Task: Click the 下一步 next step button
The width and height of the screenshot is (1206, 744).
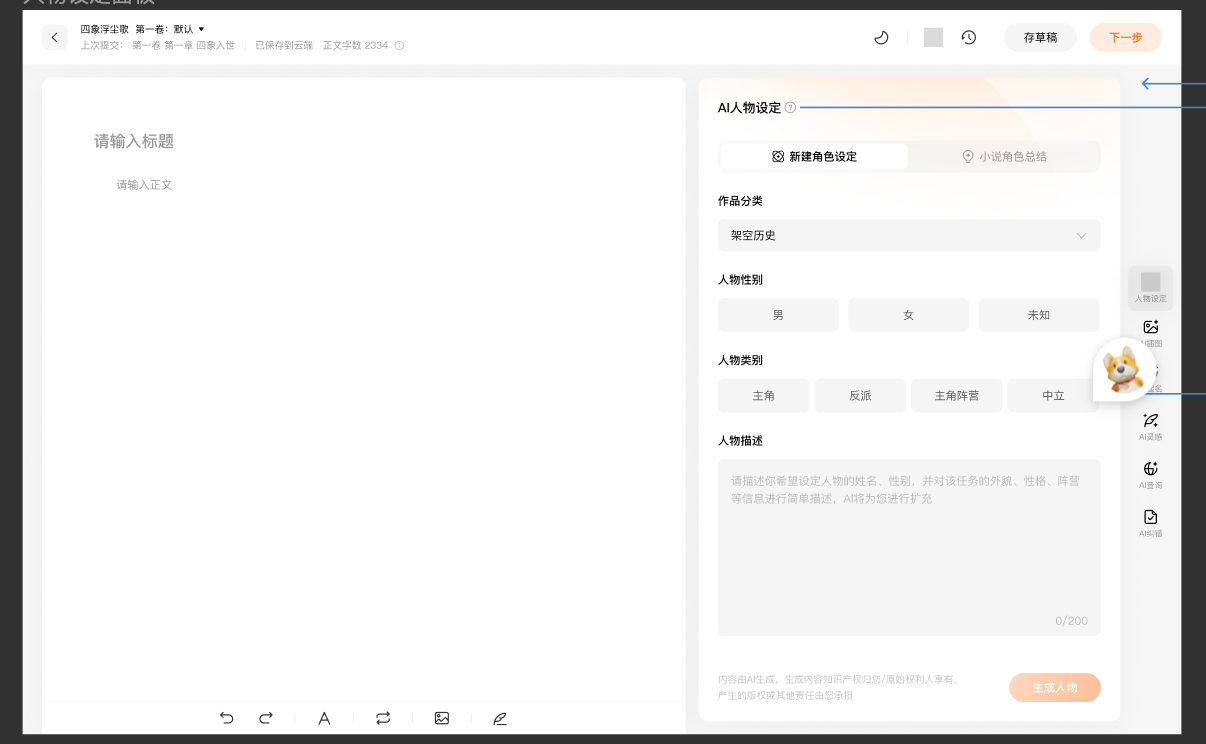Action: [1125, 38]
